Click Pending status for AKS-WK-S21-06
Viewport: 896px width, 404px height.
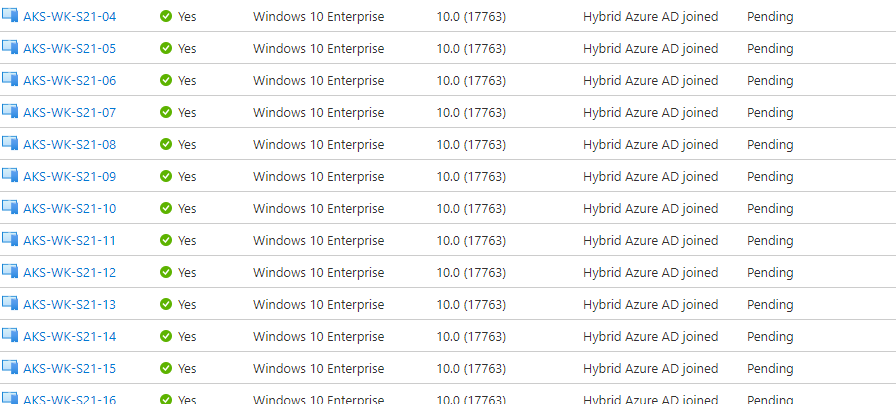click(x=770, y=81)
